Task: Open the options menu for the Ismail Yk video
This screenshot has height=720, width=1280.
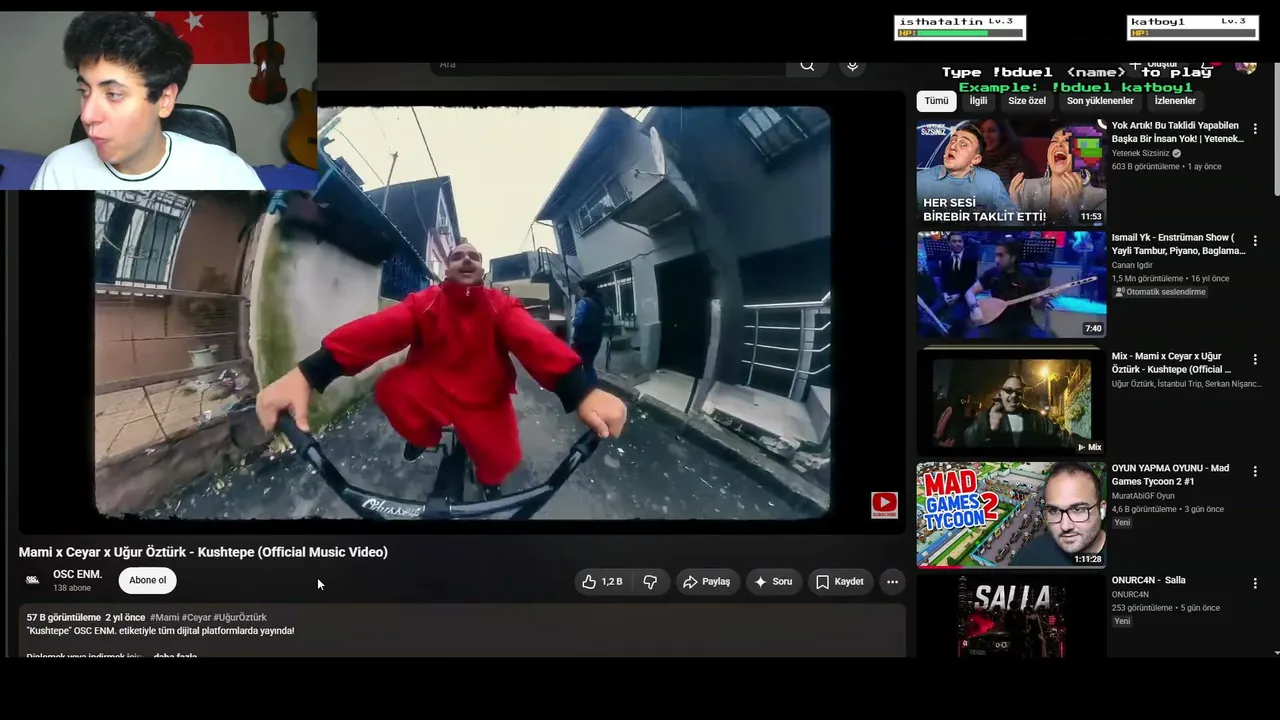Action: click(1255, 241)
